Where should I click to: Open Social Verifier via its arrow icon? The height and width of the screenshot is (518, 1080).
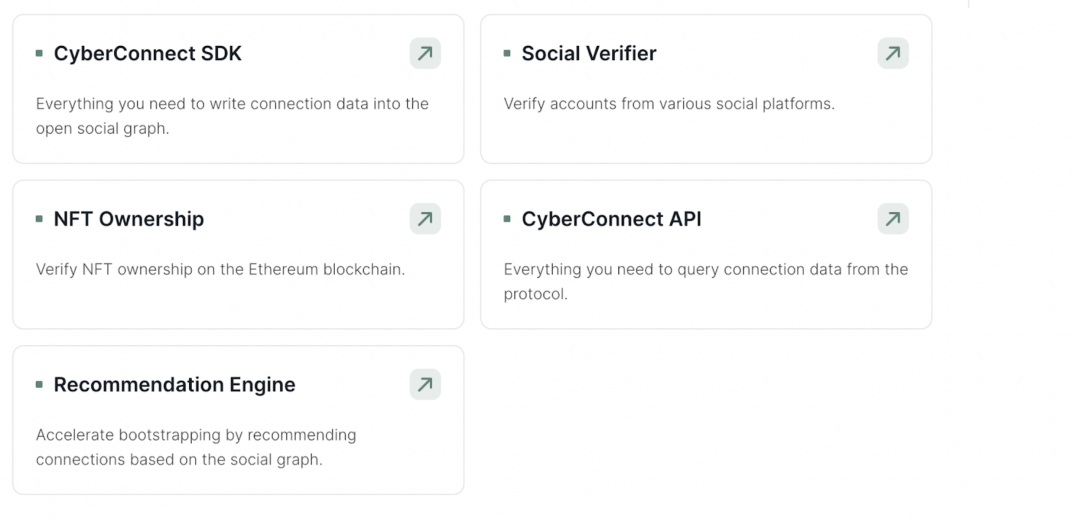(893, 54)
